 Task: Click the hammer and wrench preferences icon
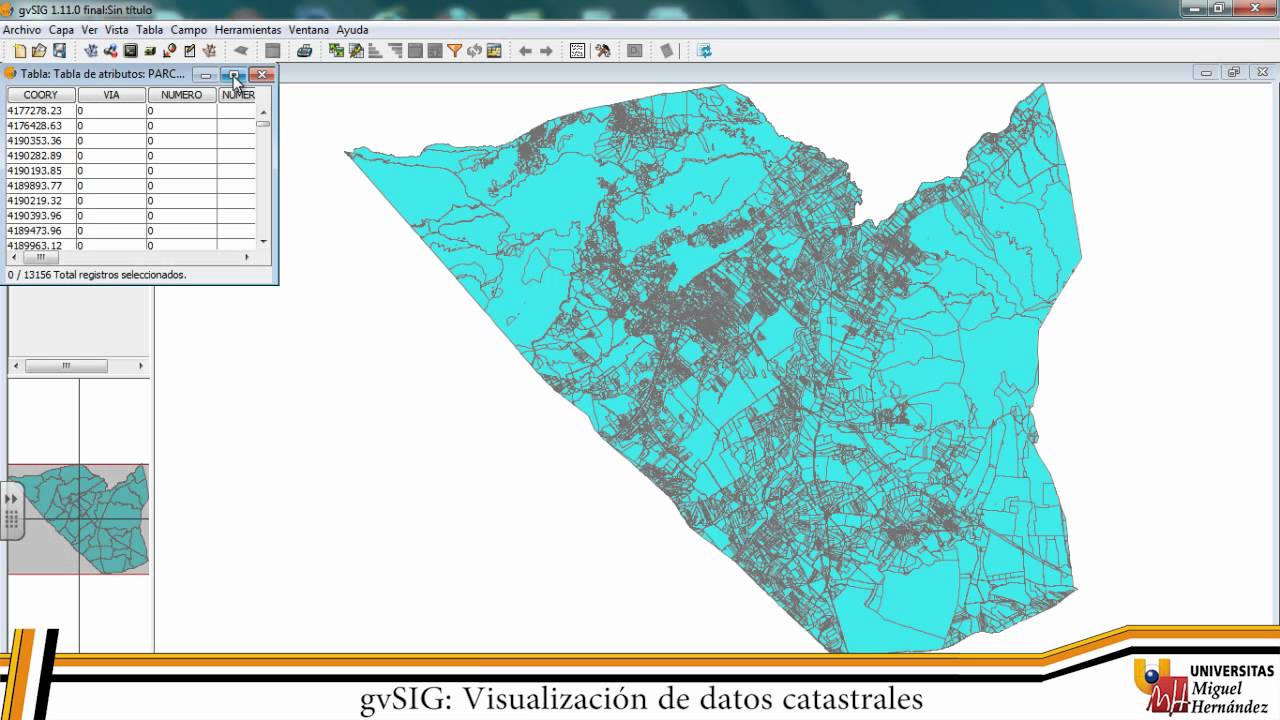(603, 51)
